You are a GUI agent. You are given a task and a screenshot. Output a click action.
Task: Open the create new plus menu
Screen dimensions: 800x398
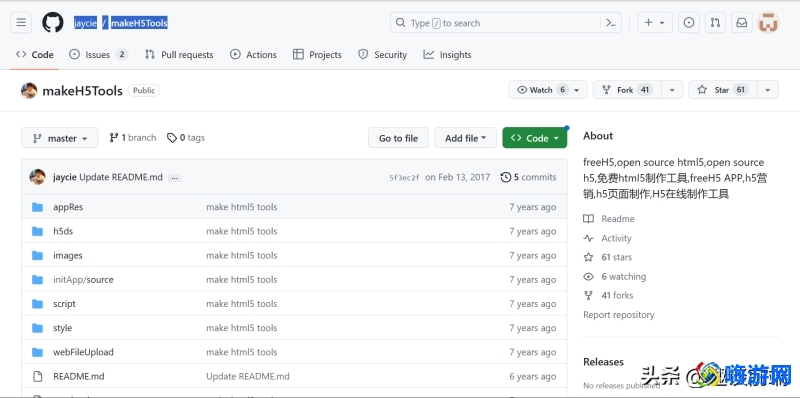click(655, 22)
